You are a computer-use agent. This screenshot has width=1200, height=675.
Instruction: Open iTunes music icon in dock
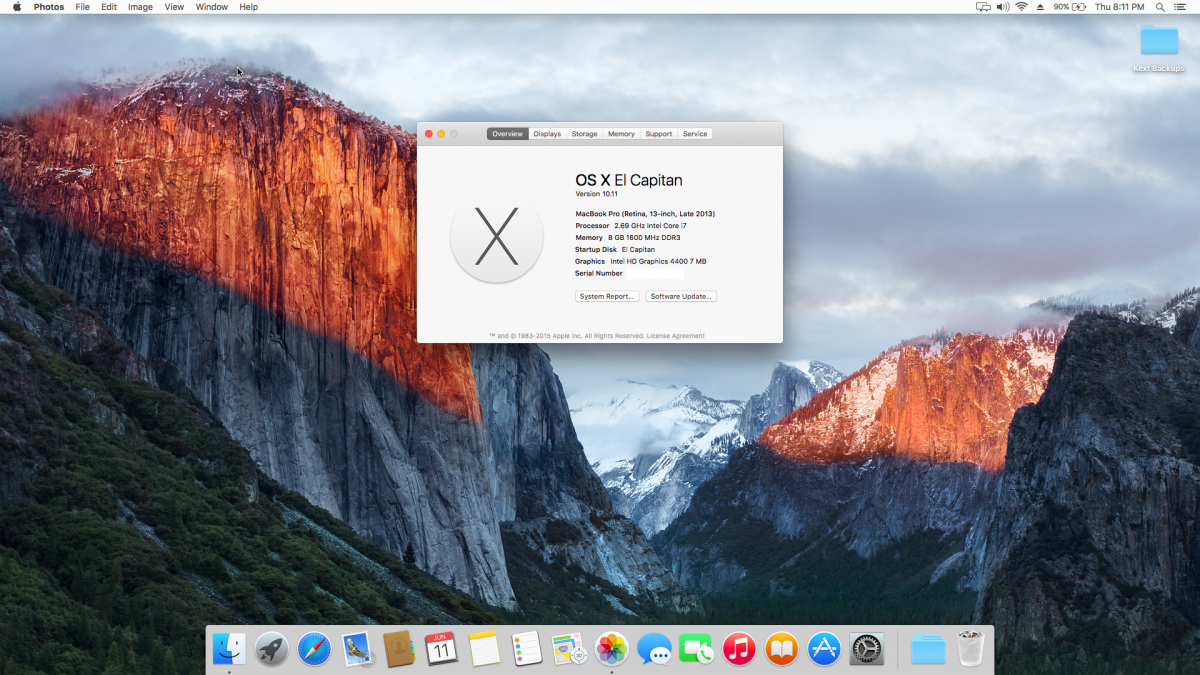coord(739,649)
